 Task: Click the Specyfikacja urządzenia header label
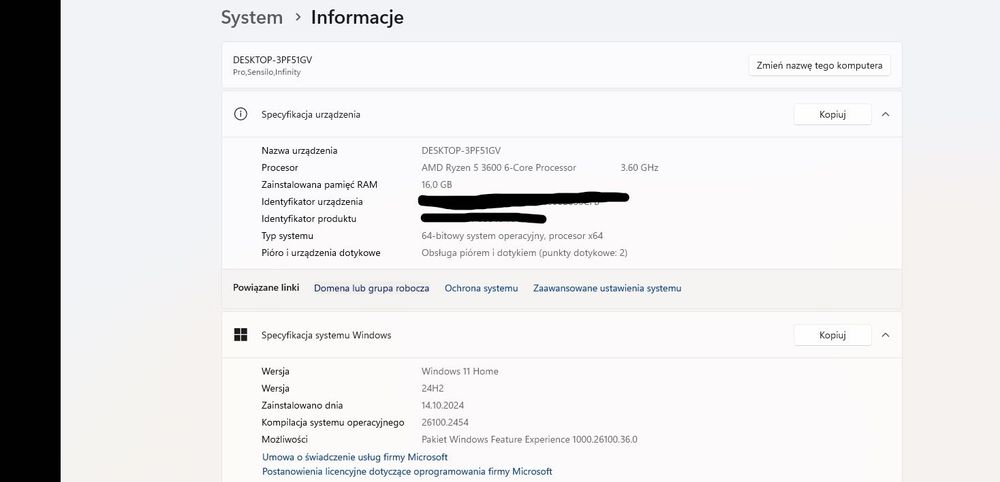tap(310, 114)
